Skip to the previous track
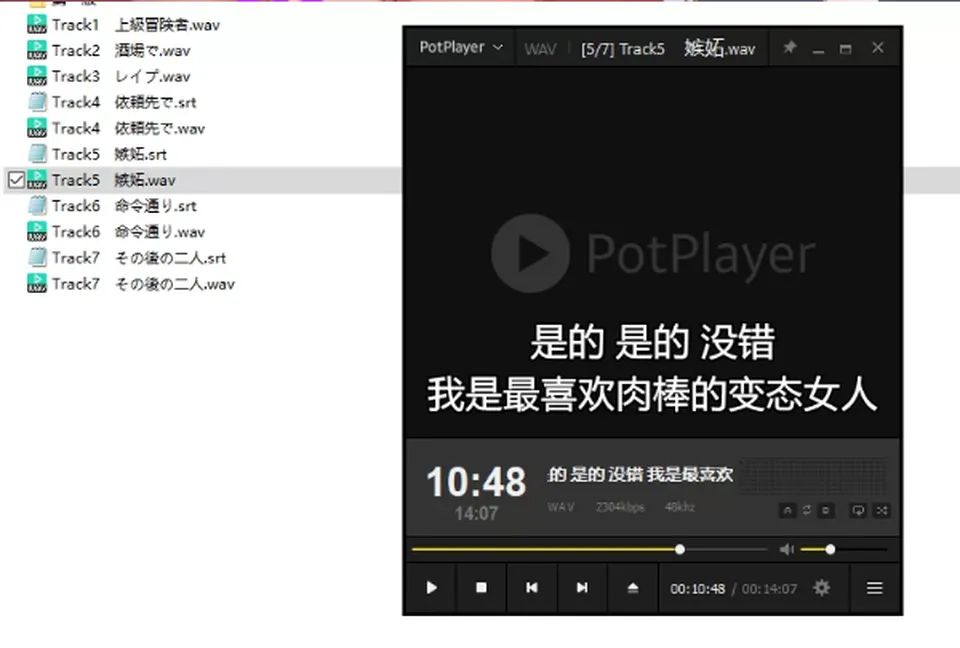The width and height of the screenshot is (960, 648). pos(531,588)
